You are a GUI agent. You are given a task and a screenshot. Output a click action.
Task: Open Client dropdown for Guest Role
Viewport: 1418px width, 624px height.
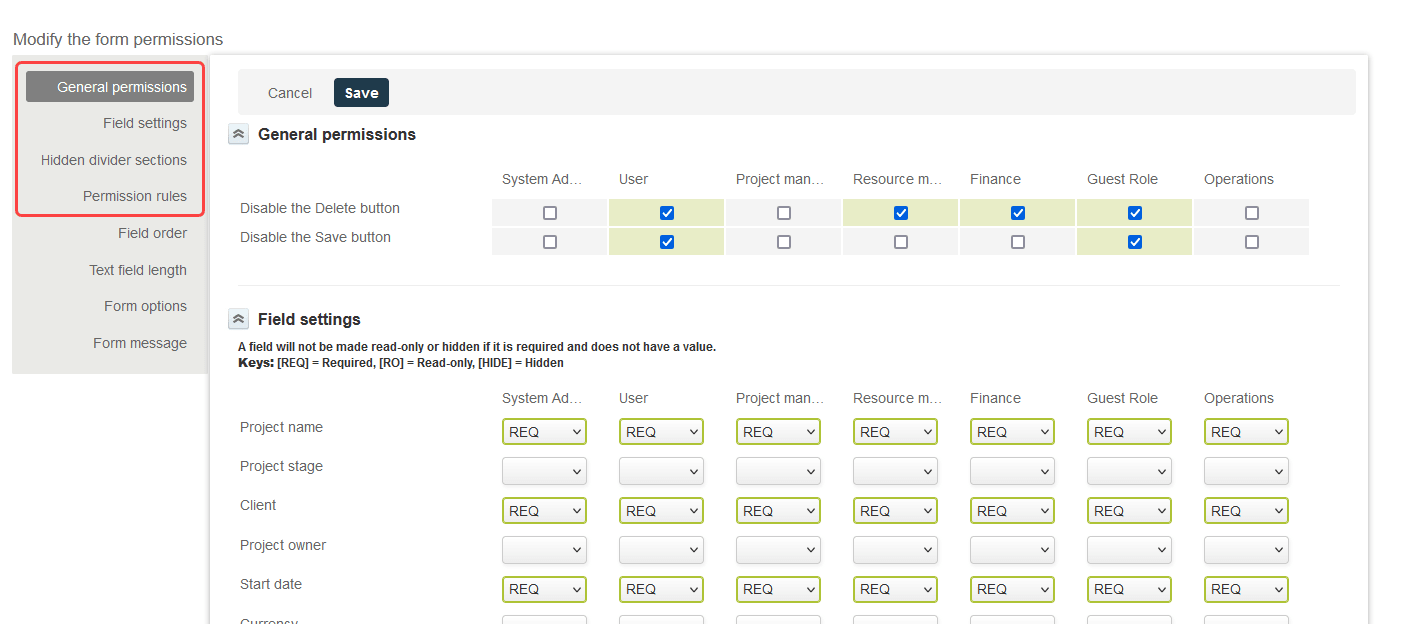tap(1129, 511)
